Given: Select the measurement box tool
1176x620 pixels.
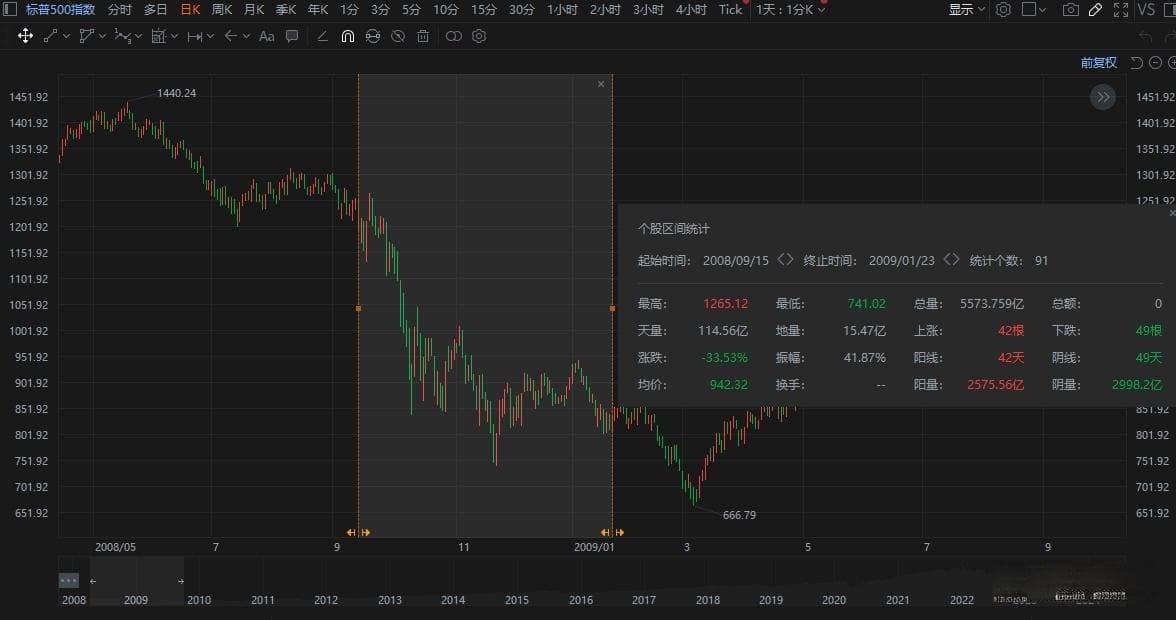Looking at the screenshot, I should point(158,36).
